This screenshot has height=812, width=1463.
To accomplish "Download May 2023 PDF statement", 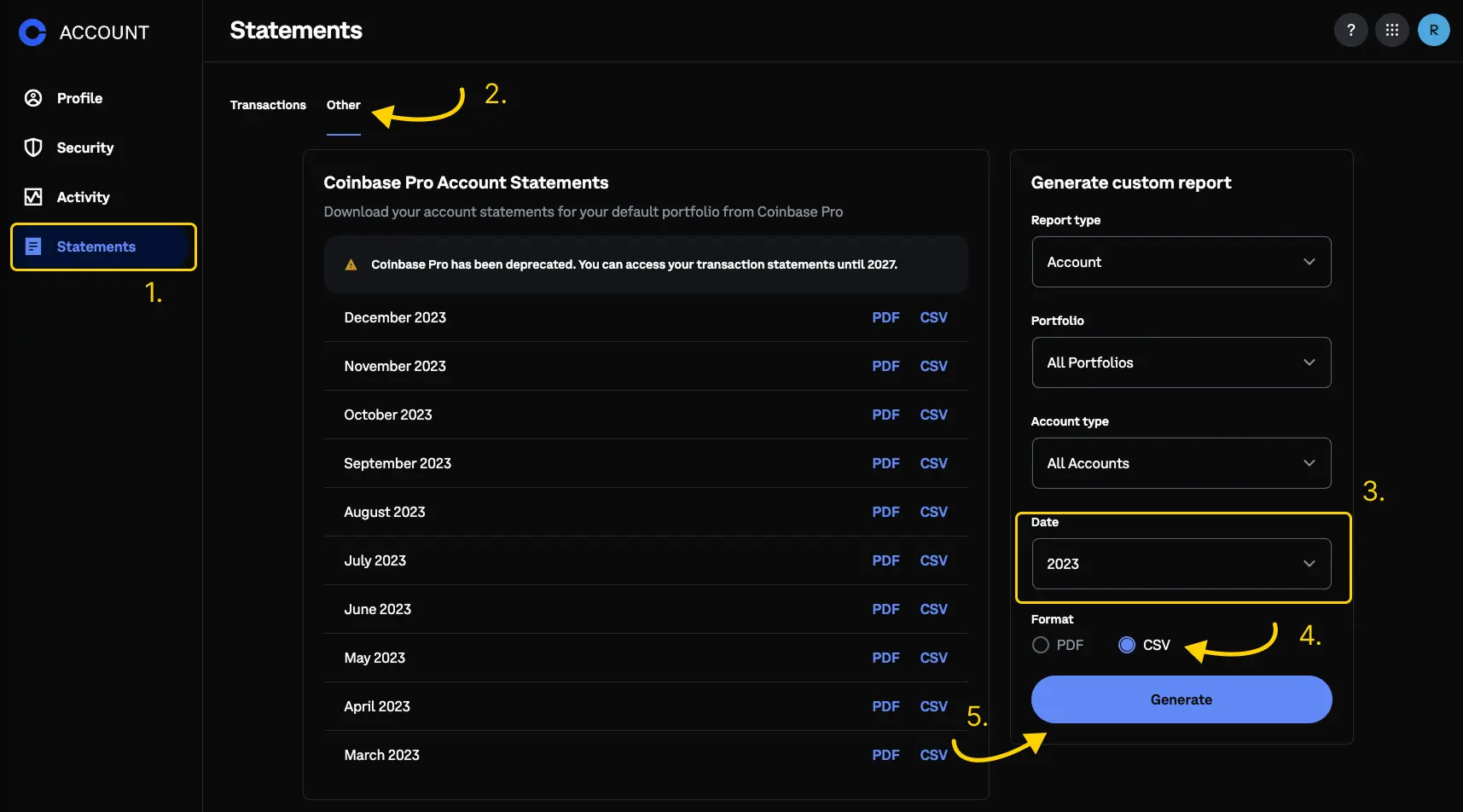I will pyautogui.click(x=885, y=658).
